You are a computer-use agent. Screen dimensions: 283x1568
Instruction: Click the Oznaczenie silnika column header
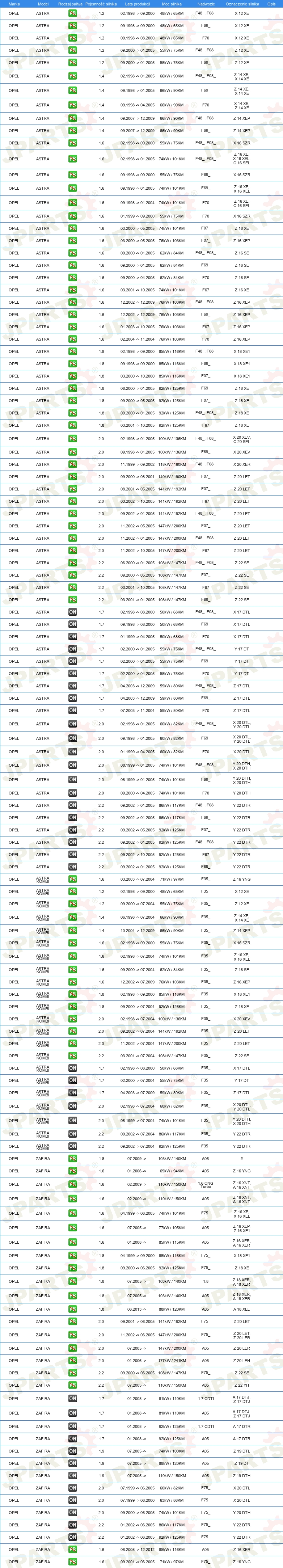click(x=242, y=4)
